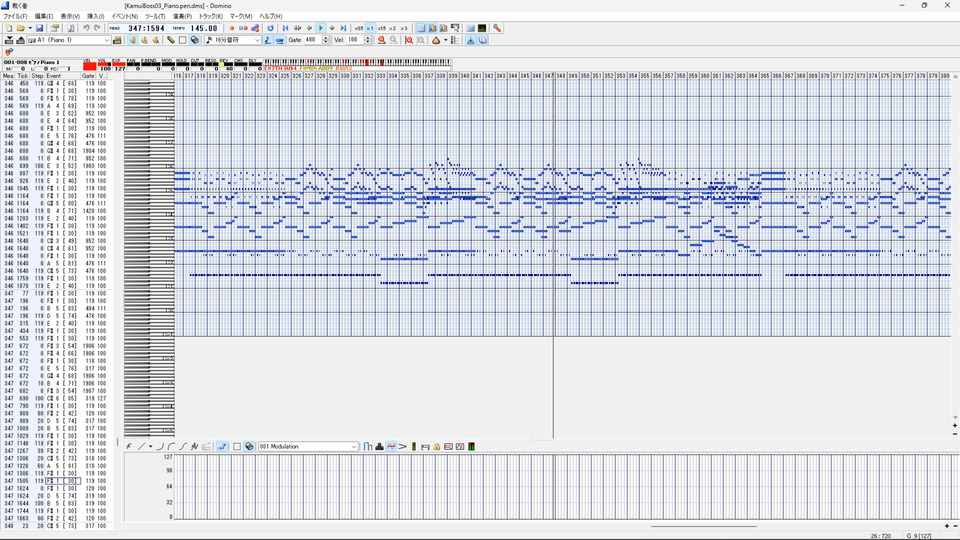
Task: Click measure 360 on the timeline ruler
Action: pos(705,76)
